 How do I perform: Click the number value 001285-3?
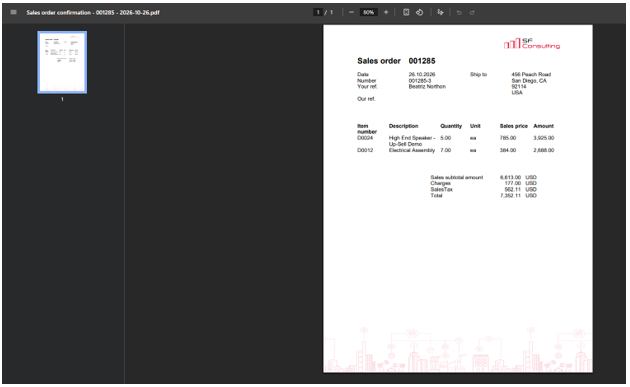point(420,81)
